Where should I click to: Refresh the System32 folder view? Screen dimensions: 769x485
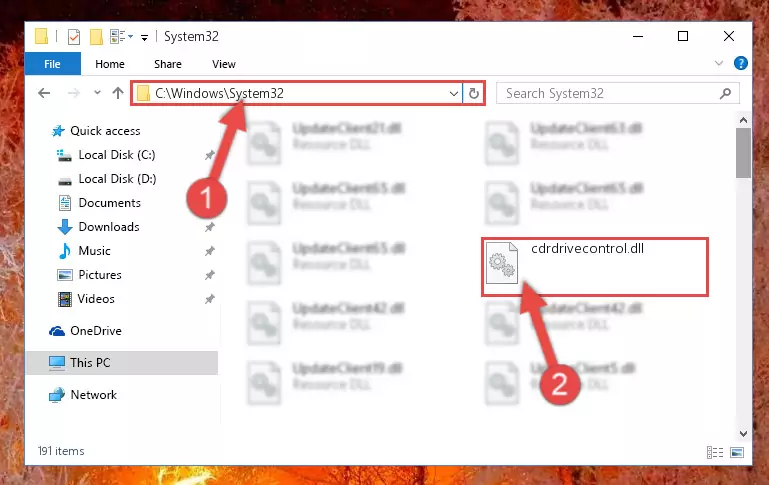[473, 93]
